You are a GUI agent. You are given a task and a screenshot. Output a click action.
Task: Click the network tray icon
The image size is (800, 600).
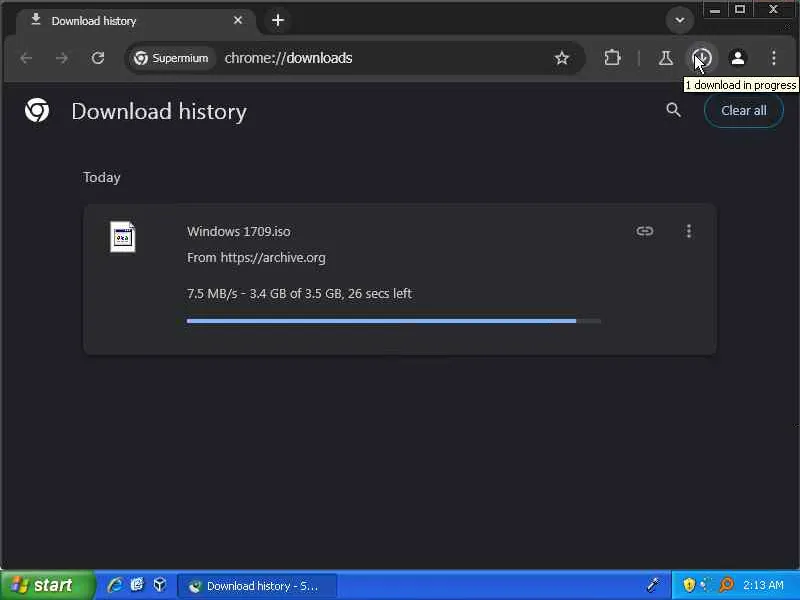tap(707, 585)
